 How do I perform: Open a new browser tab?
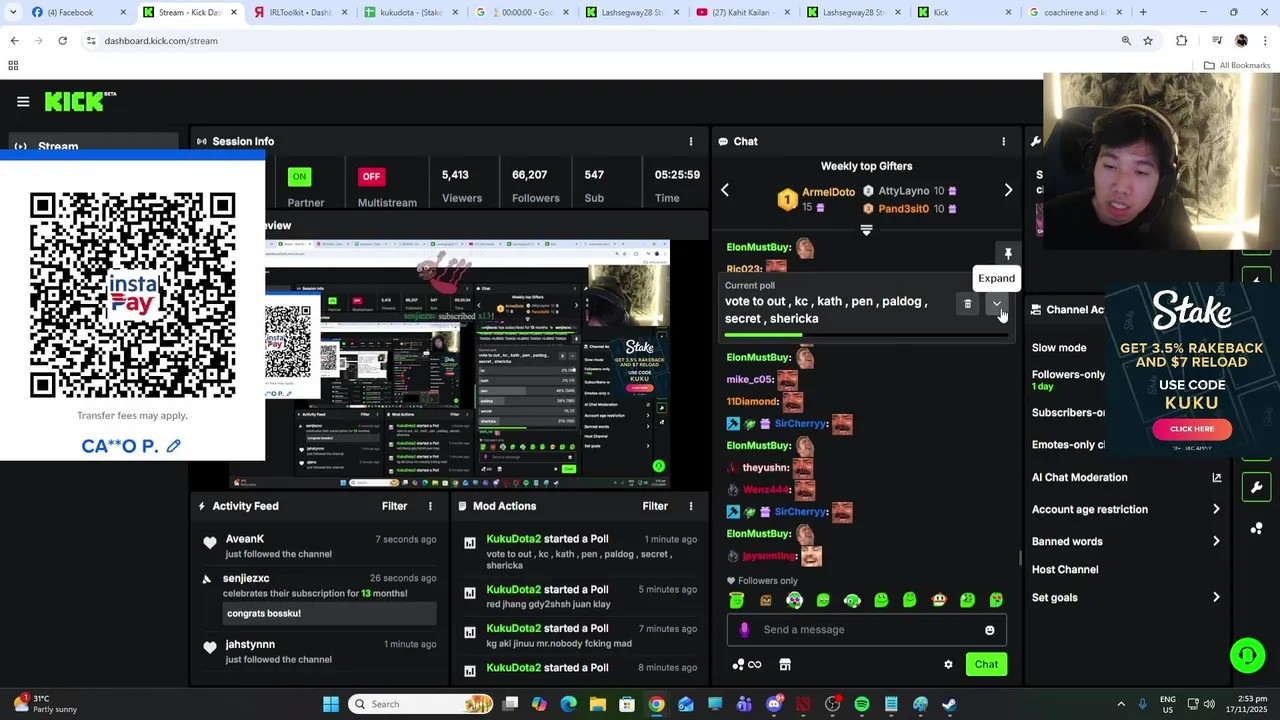coord(1143,13)
